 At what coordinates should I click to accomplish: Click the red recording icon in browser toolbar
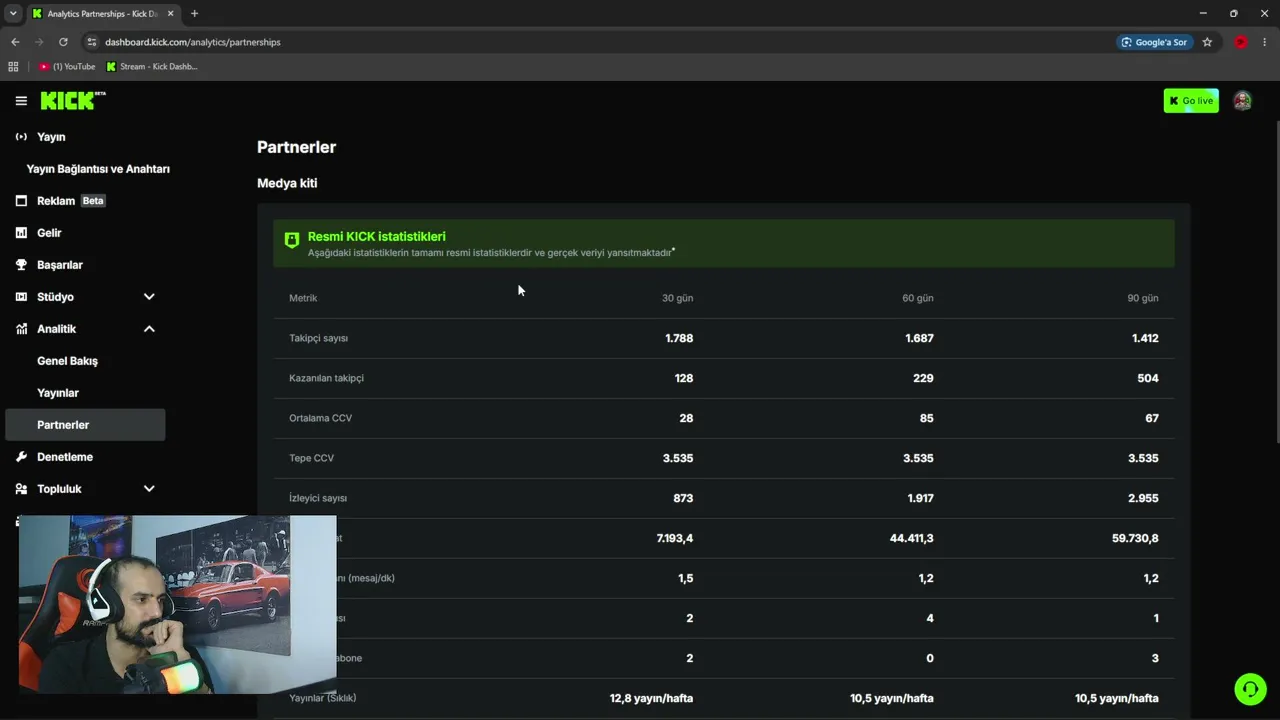pos(1241,42)
